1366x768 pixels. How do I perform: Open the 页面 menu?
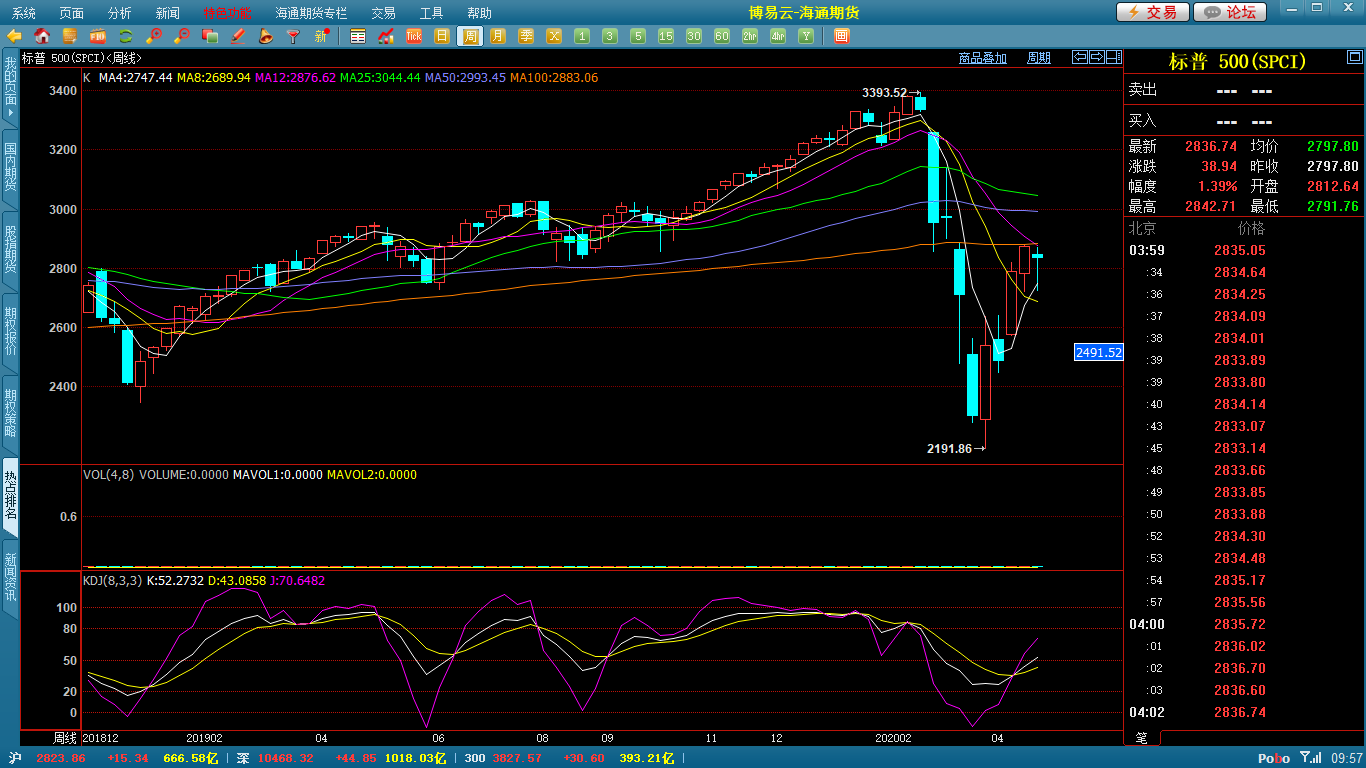pyautogui.click(x=71, y=13)
